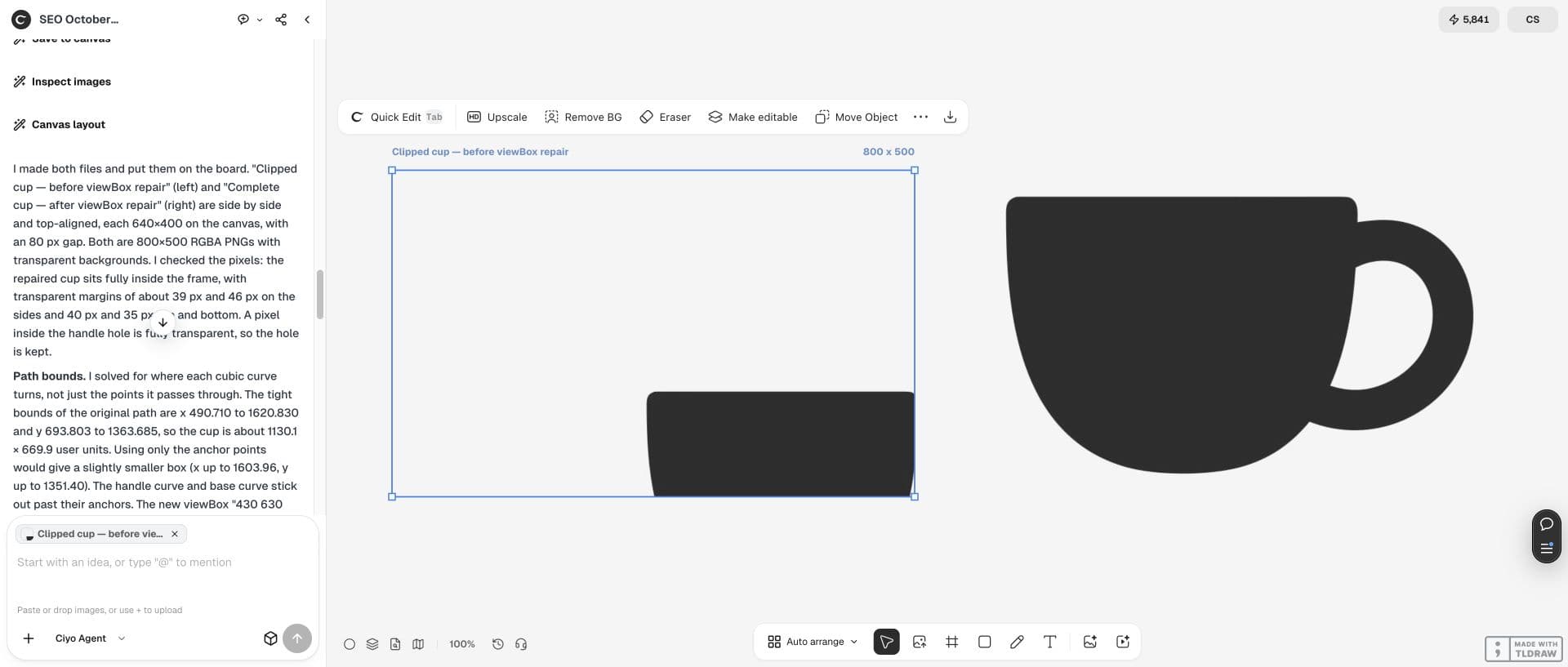The height and width of the screenshot is (667, 1568).
Task: Click the 3D cube icon
Action: click(271, 638)
